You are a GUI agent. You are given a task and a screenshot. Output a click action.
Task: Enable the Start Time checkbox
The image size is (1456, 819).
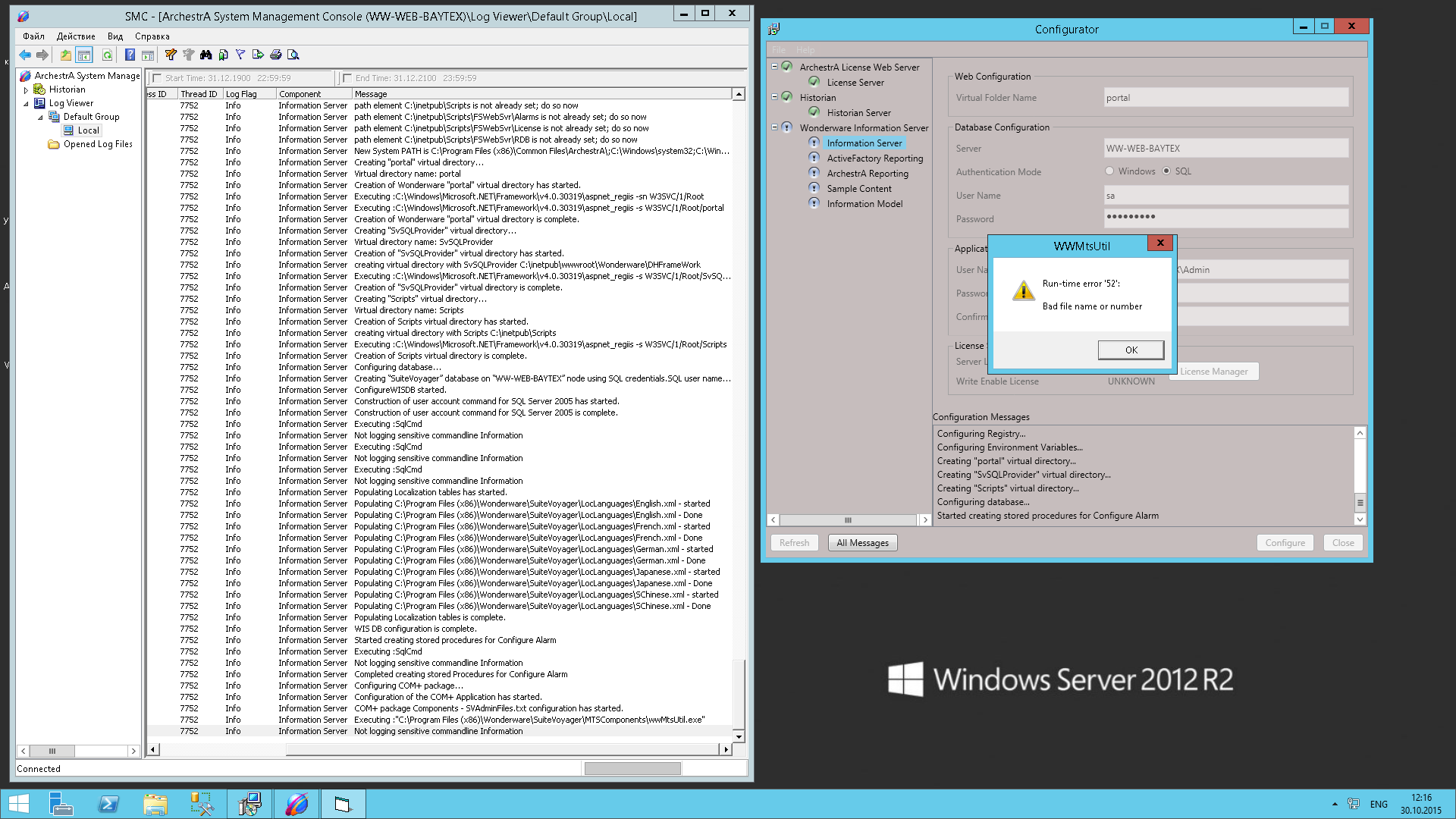pos(157,78)
